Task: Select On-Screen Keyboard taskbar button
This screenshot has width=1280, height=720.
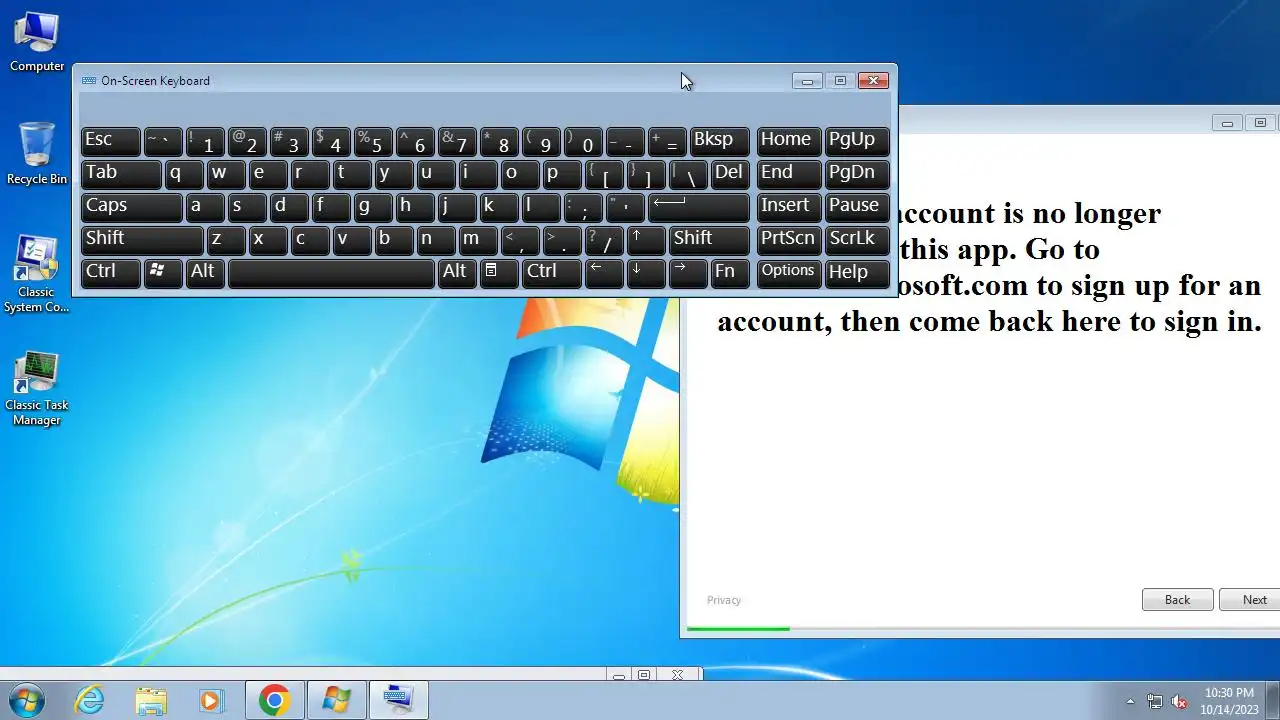Action: [x=398, y=700]
